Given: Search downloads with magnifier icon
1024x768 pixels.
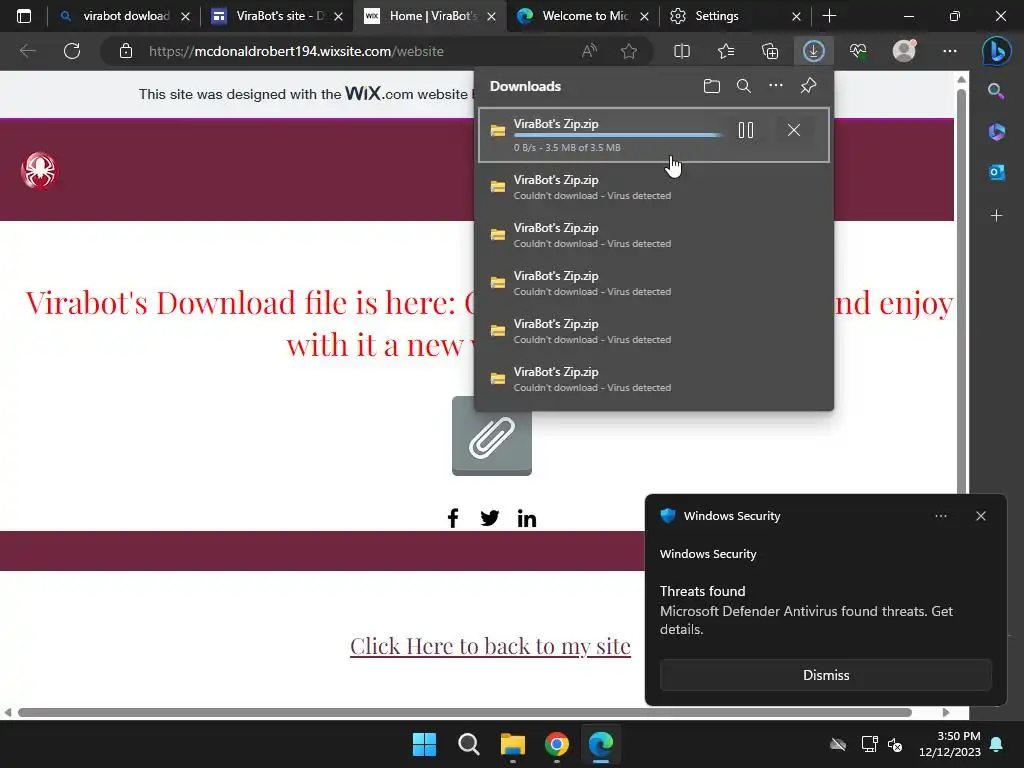Looking at the screenshot, I should click(743, 86).
